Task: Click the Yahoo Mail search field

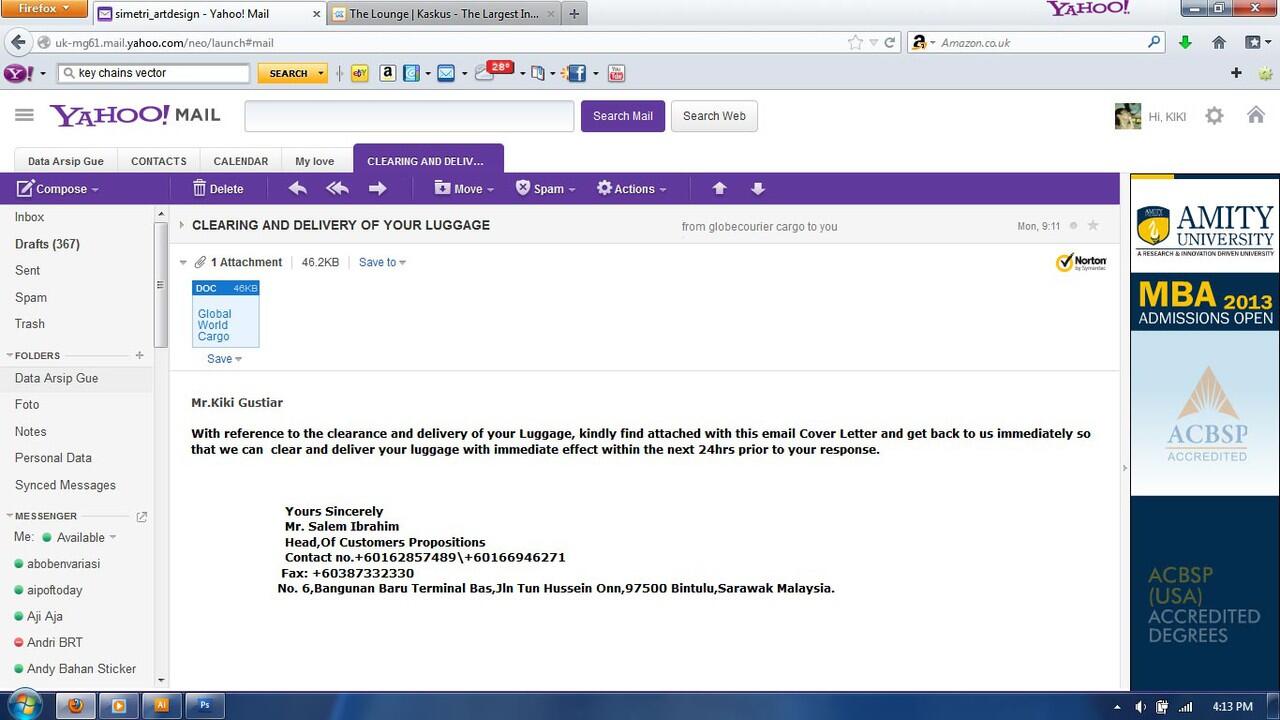Action: pyautogui.click(x=409, y=116)
